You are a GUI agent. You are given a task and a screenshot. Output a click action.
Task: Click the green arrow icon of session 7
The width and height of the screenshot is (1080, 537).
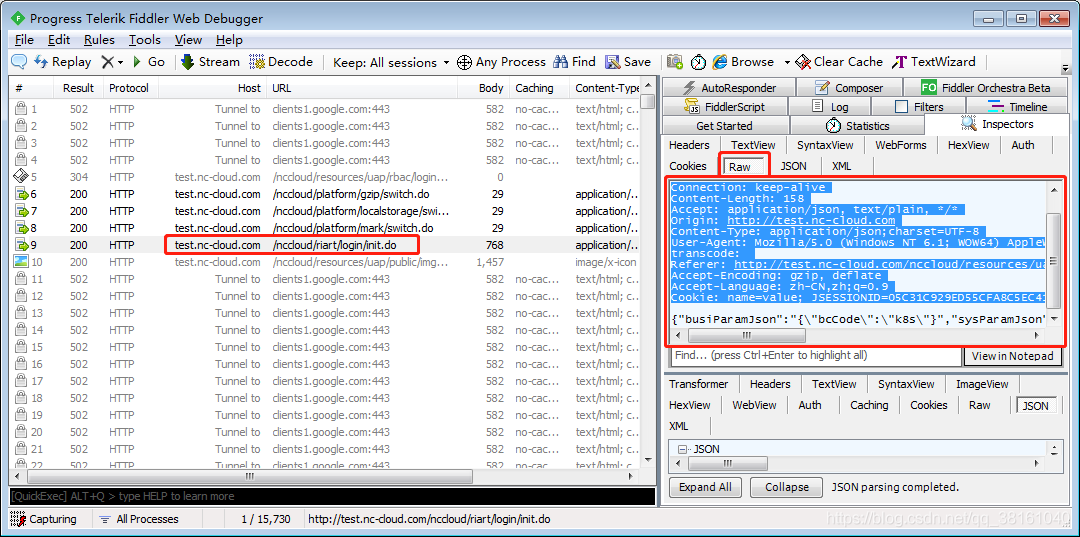[21, 211]
